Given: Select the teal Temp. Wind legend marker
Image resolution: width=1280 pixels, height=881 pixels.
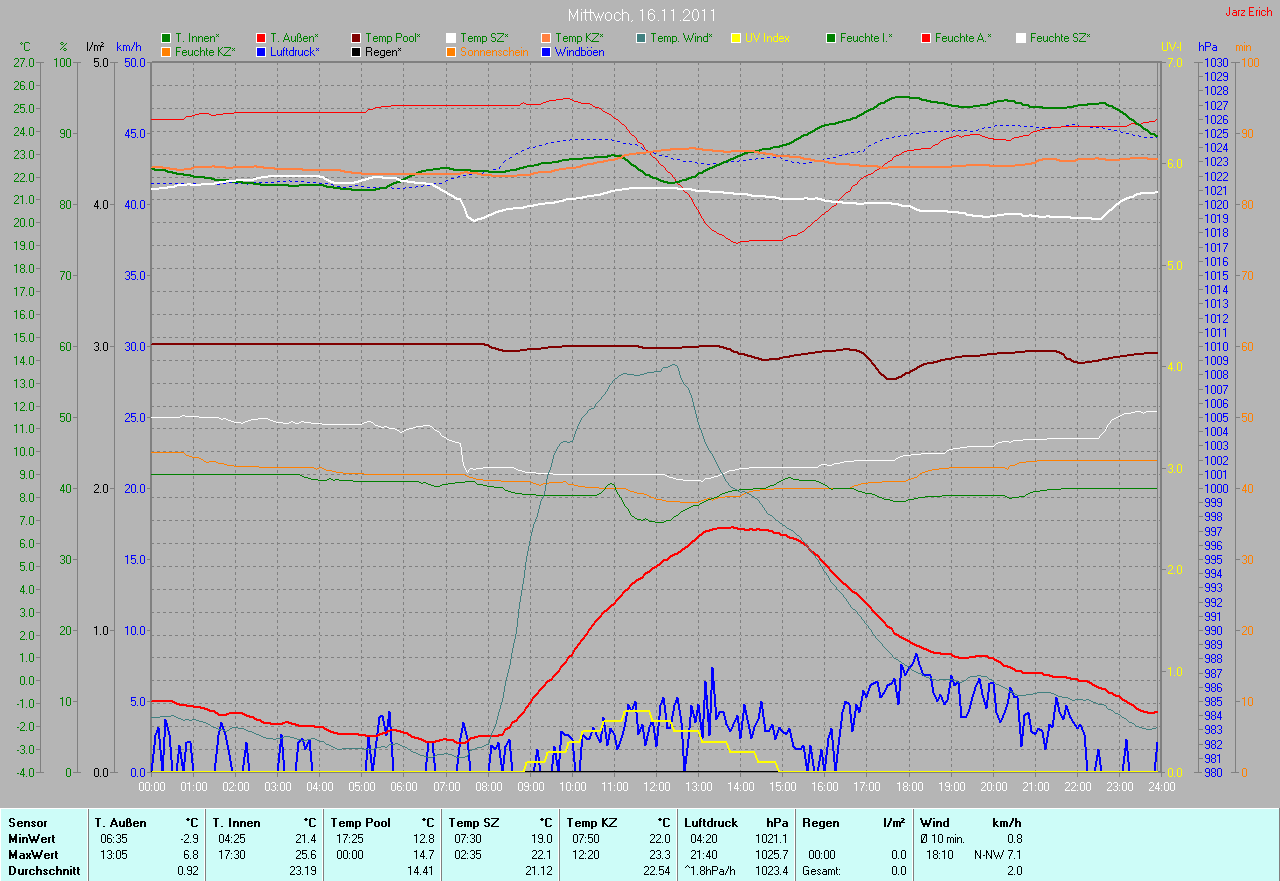Looking at the screenshot, I should [641, 38].
